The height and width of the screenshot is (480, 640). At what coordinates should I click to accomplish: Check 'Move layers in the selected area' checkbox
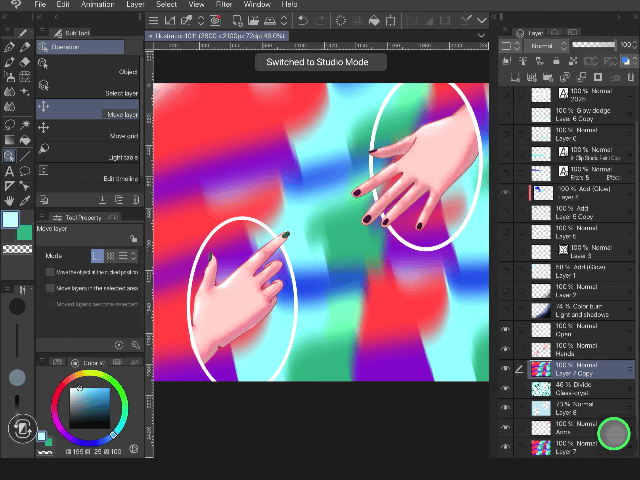[50, 288]
